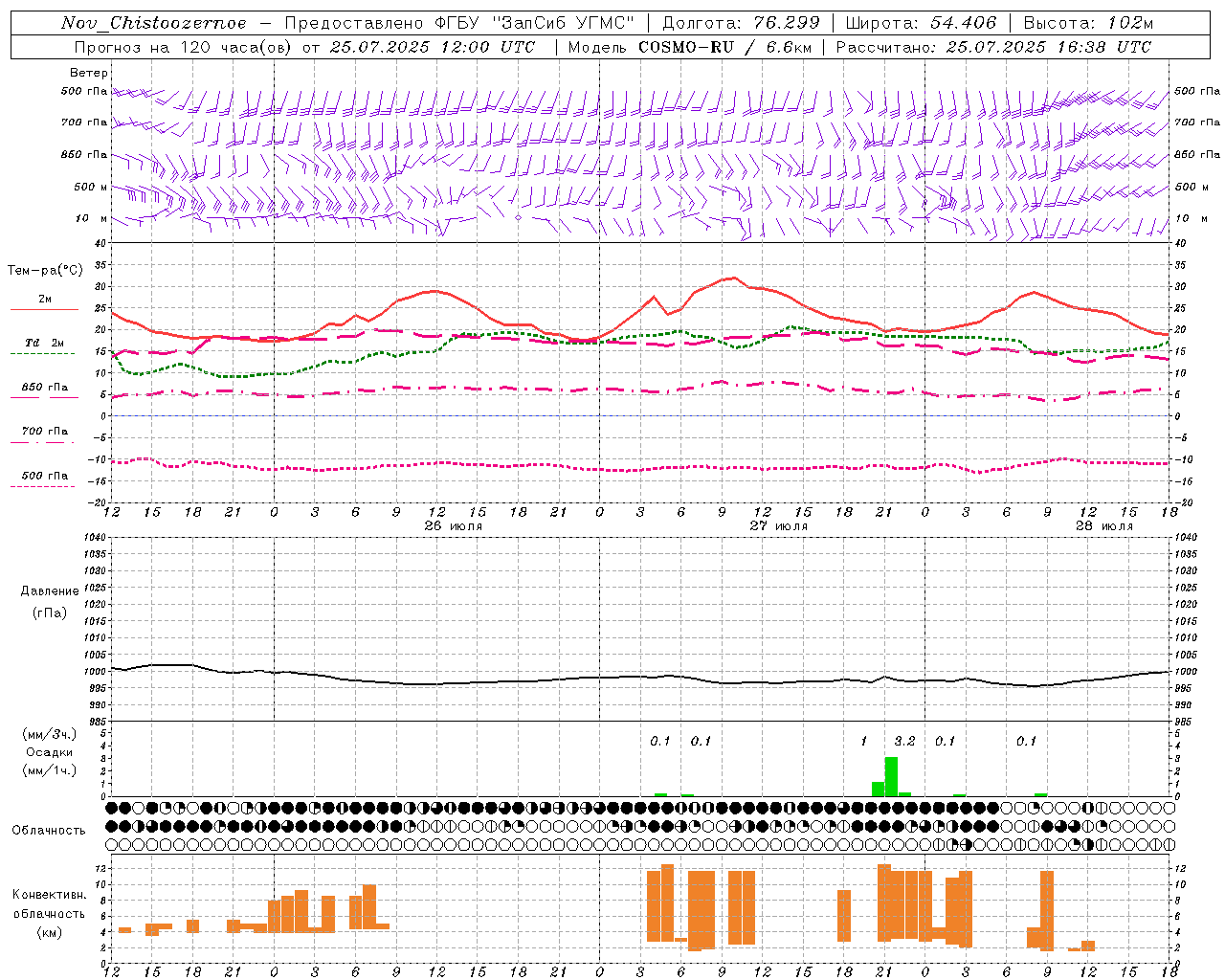Click the "28 июля" date label
1225x980 pixels.
point(1103,526)
